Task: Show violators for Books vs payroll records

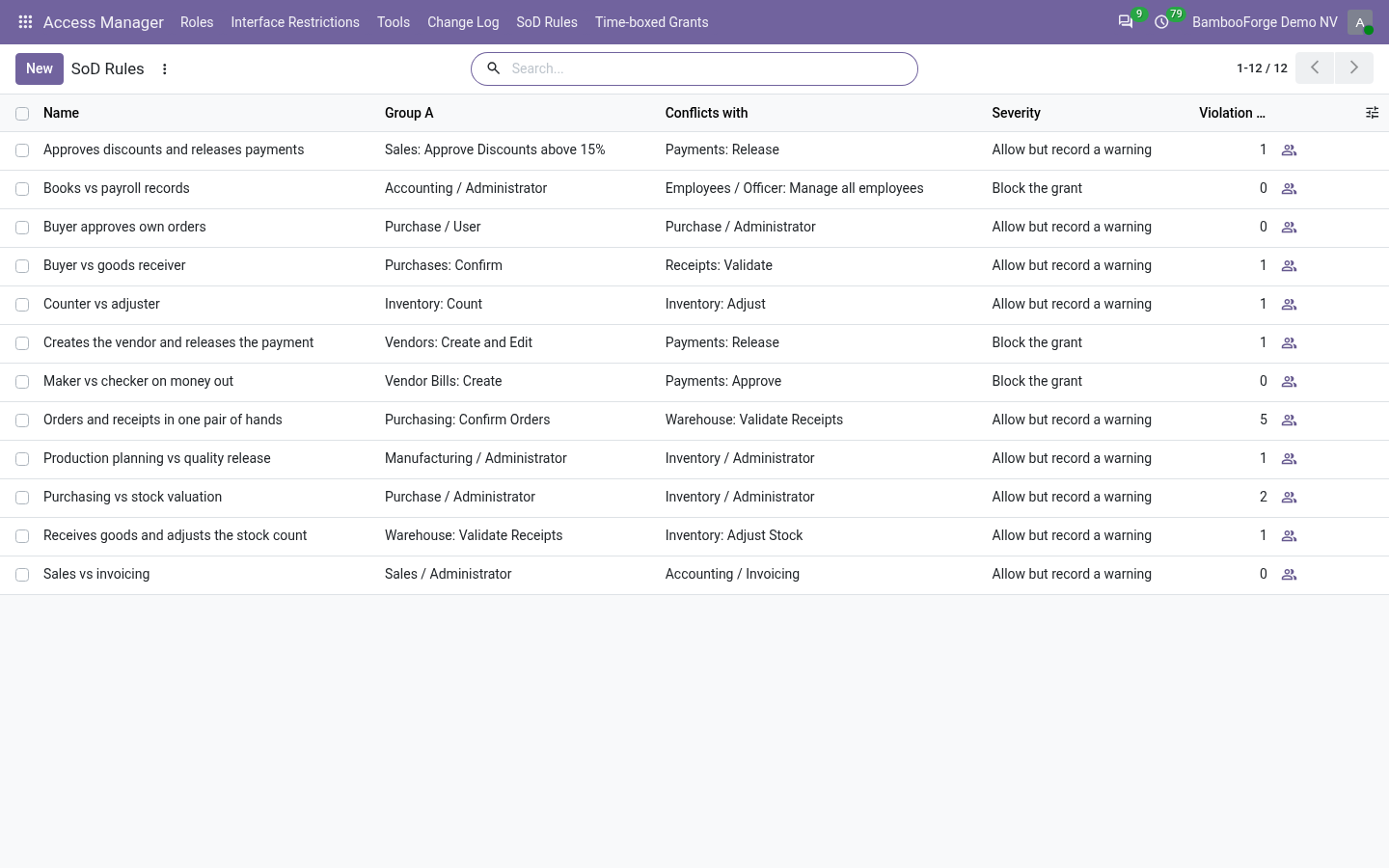Action: click(1289, 189)
